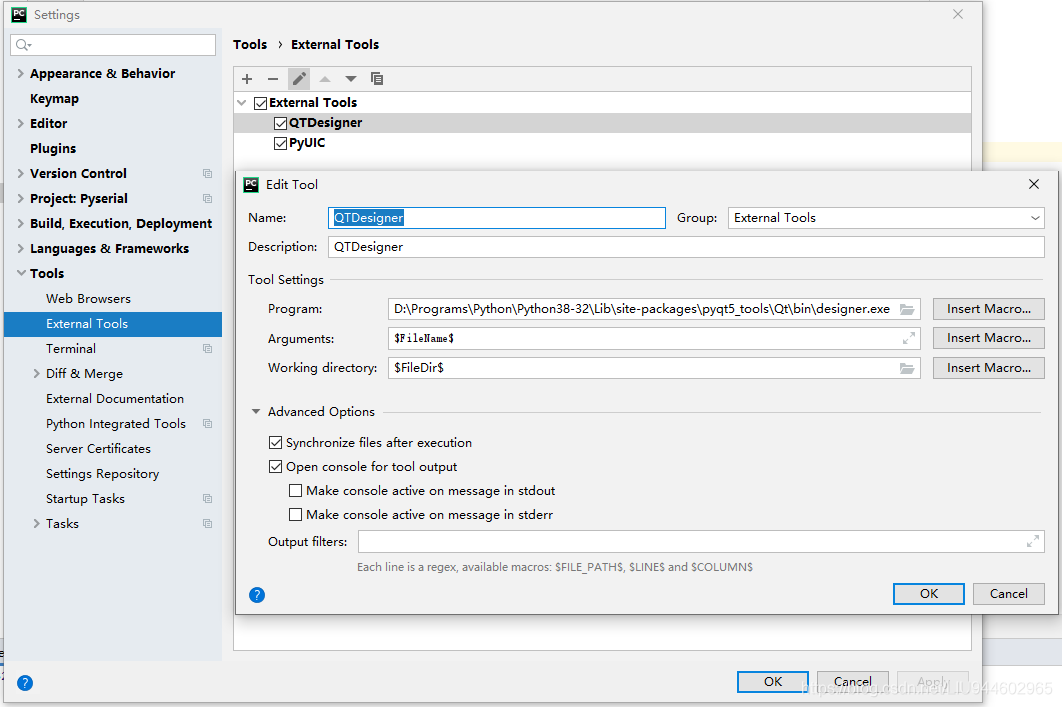Viewport: 1062px width, 707px height.
Task: Enable Make console active on stdout message
Action: [x=295, y=490]
